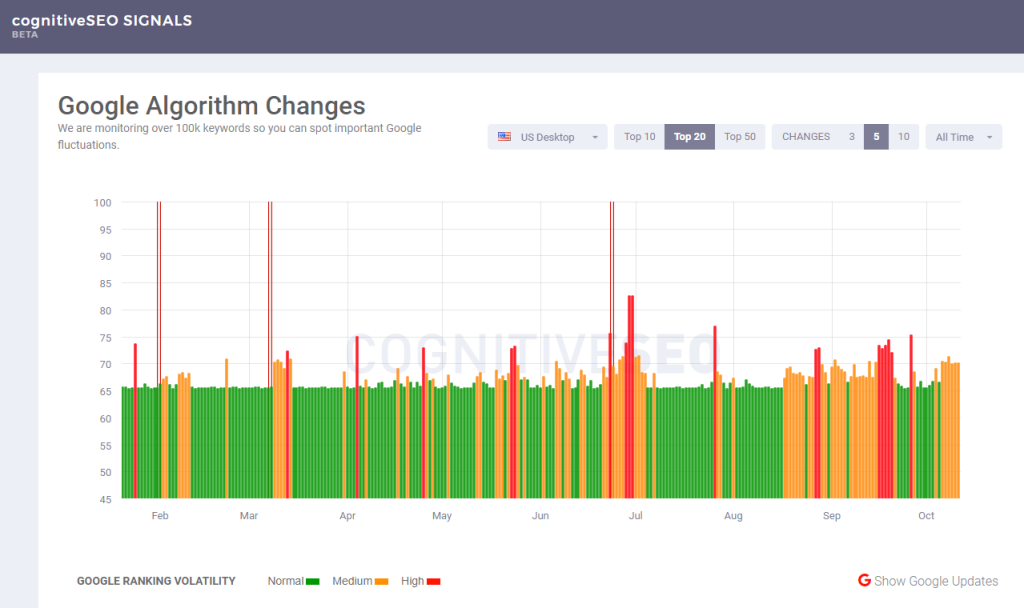Click the 75 y-axis value
This screenshot has height=608, width=1024.
click(x=106, y=338)
